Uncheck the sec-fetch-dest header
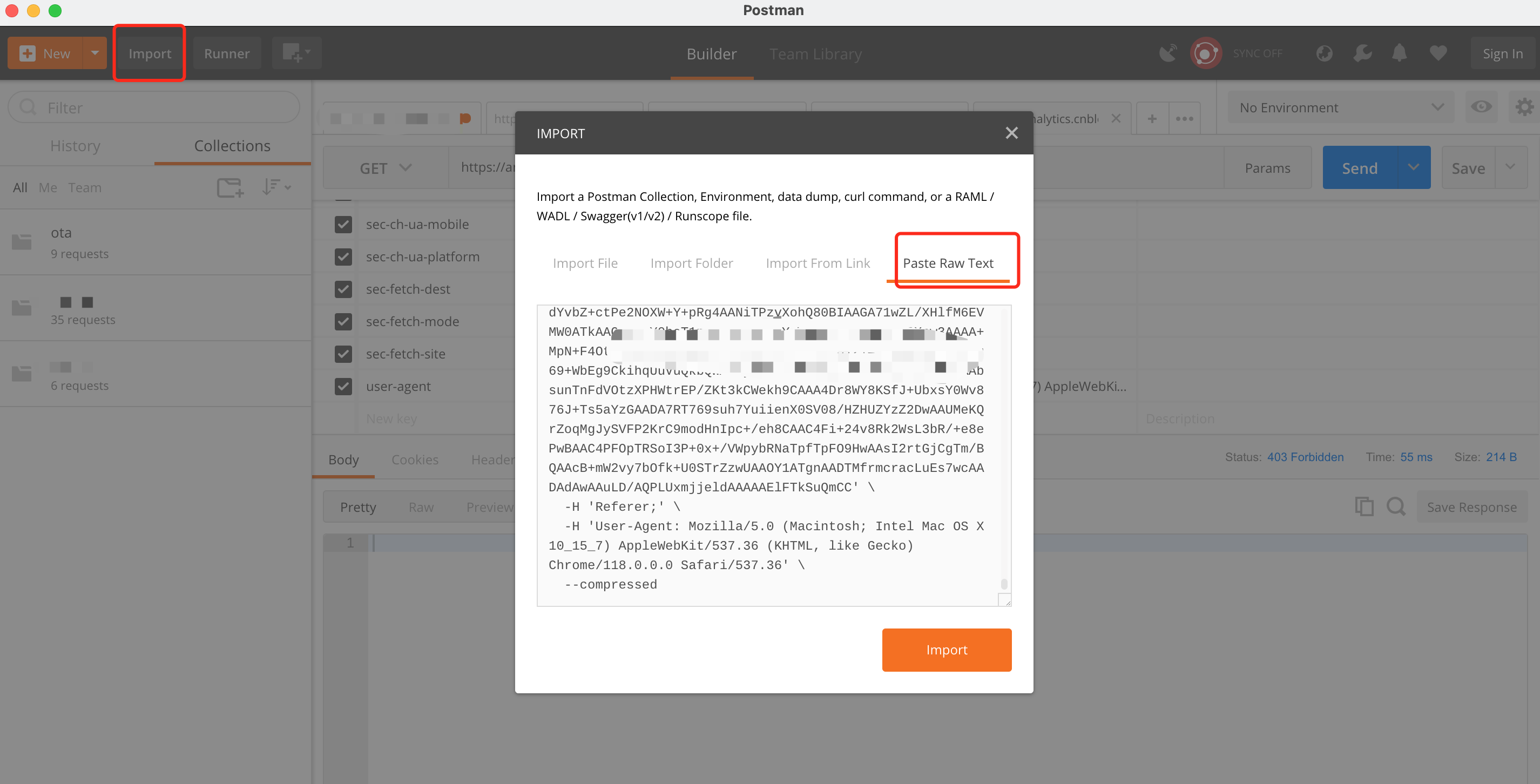Image resolution: width=1540 pixels, height=784 pixels. coord(343,289)
